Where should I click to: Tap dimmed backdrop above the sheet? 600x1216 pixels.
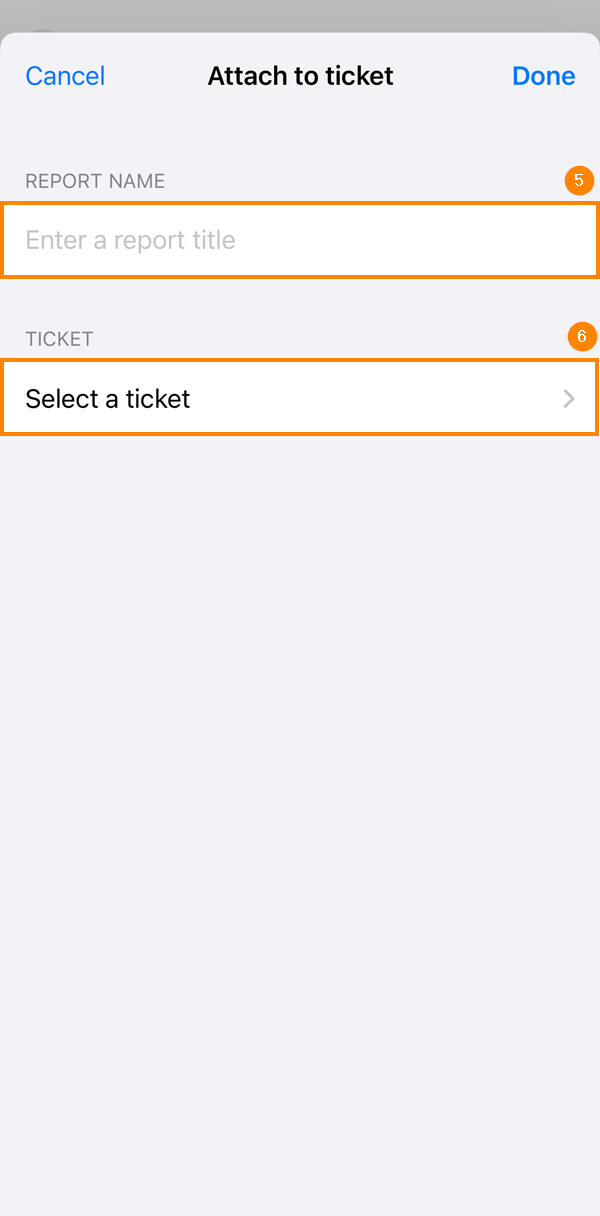(x=300, y=14)
